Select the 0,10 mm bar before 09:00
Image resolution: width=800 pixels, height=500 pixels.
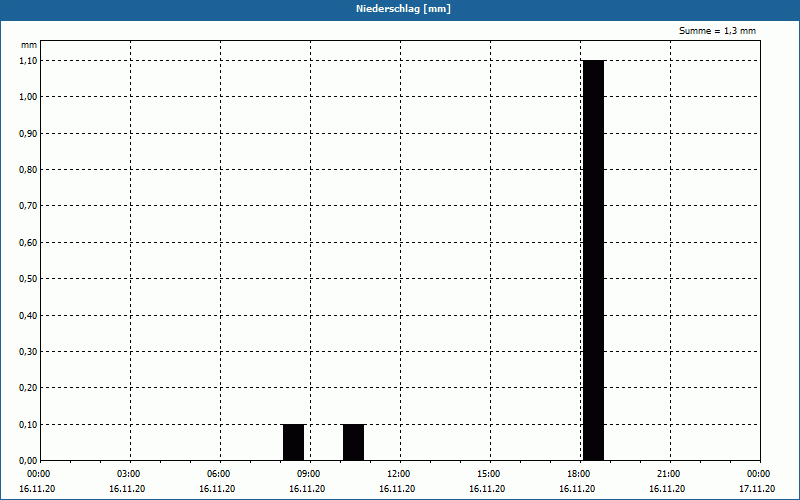pos(293,442)
